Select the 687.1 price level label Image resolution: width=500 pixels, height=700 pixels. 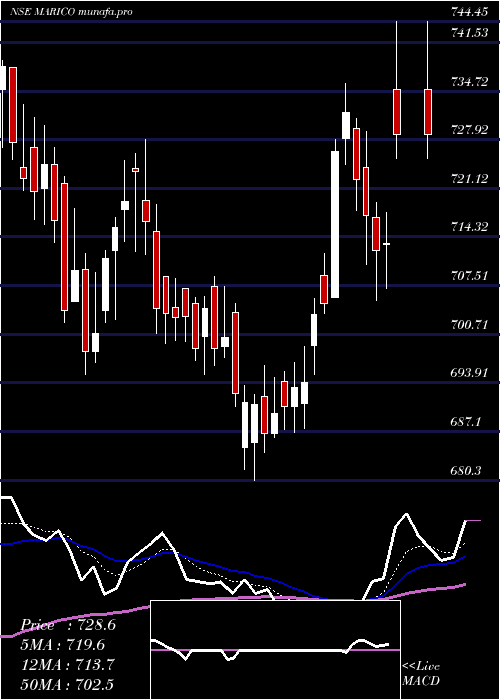[x=466, y=421]
